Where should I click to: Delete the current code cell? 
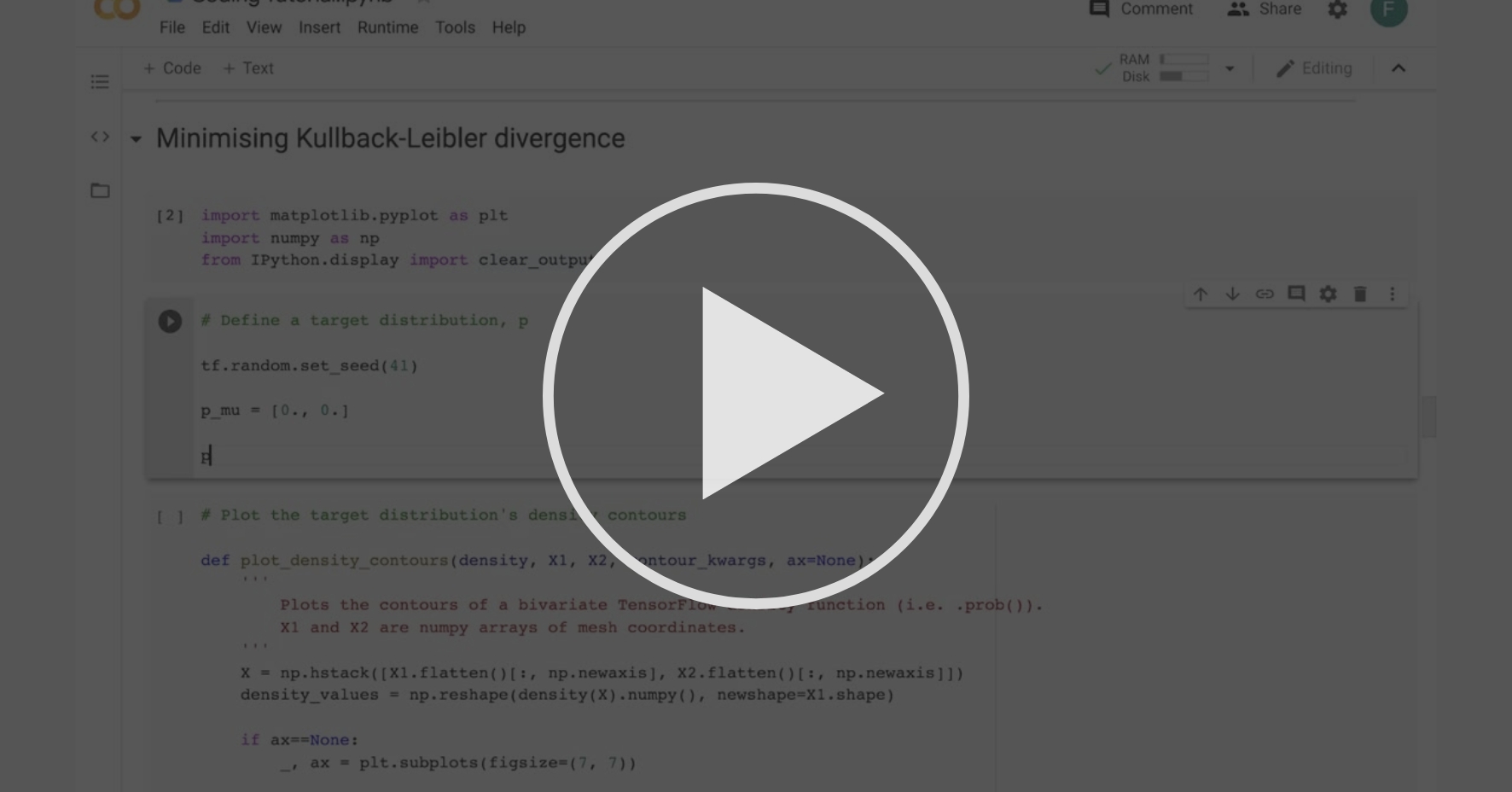pos(1360,294)
